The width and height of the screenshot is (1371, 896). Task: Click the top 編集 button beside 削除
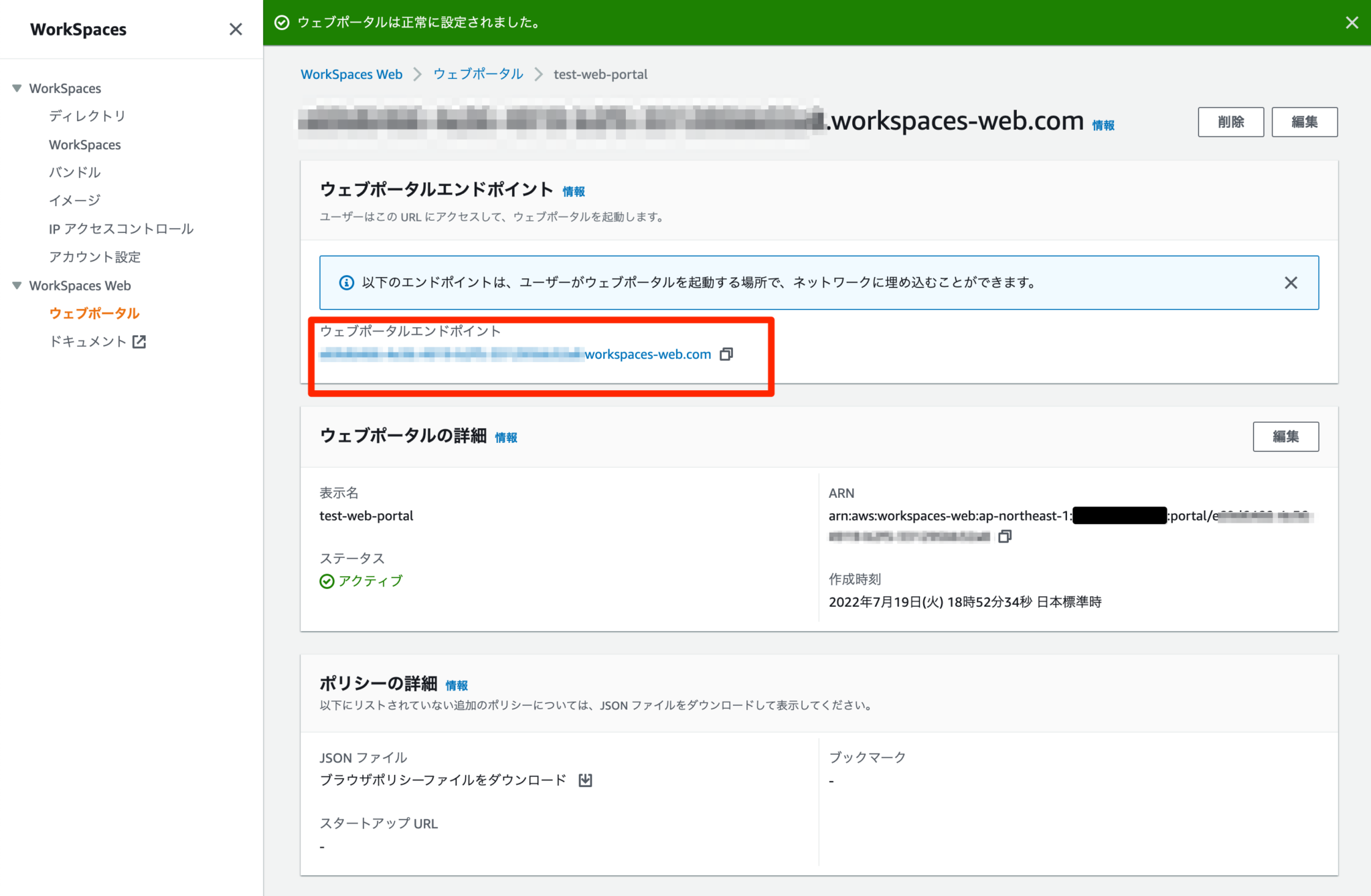1304,122
